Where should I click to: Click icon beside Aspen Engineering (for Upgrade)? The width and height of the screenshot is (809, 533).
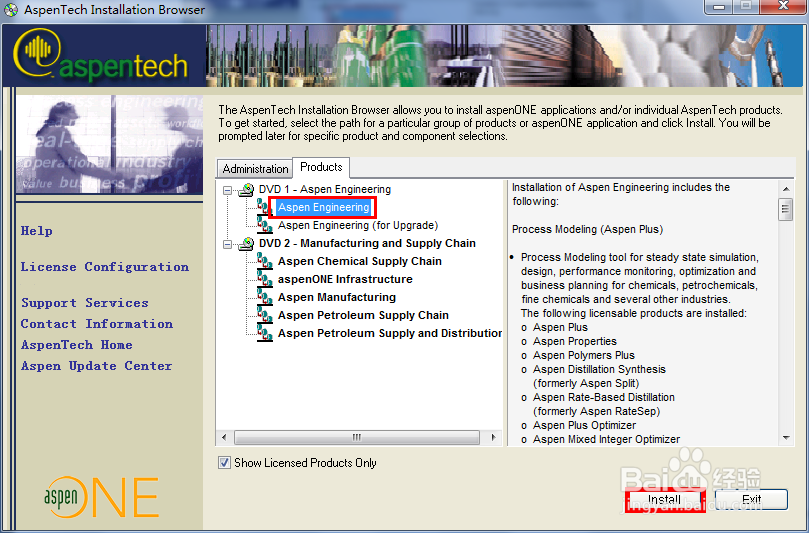pos(265,225)
